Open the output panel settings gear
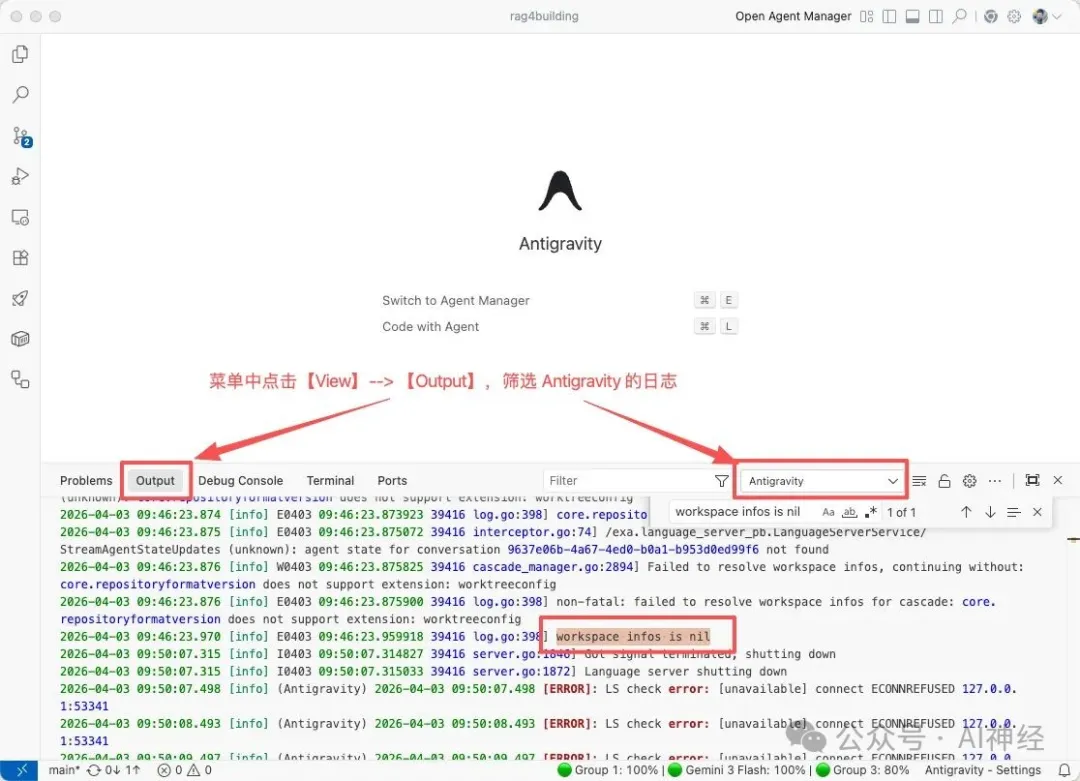Screen dimensions: 1080x781 coord(969,481)
